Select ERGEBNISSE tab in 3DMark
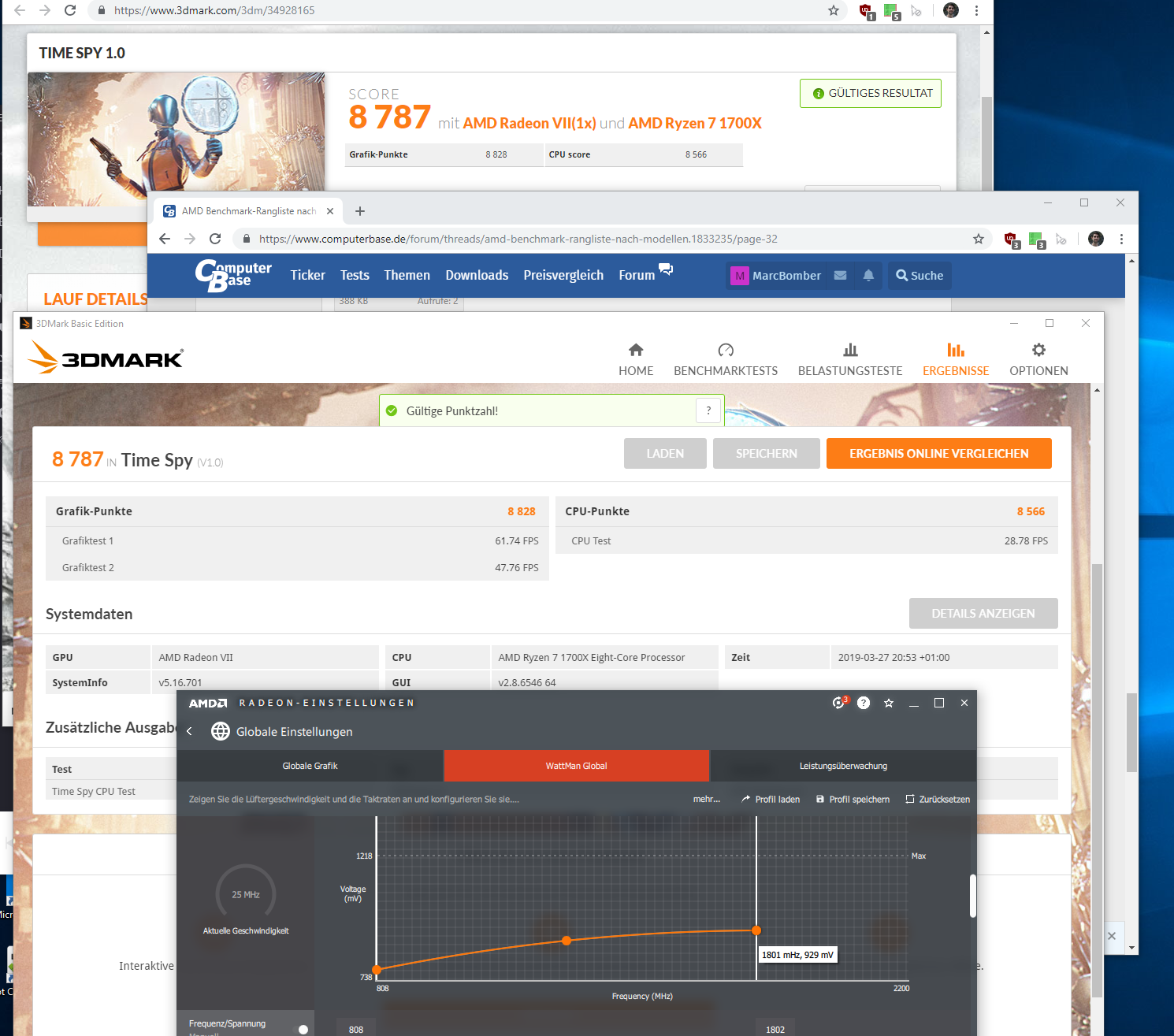This screenshot has height=1036, width=1174. tap(956, 360)
